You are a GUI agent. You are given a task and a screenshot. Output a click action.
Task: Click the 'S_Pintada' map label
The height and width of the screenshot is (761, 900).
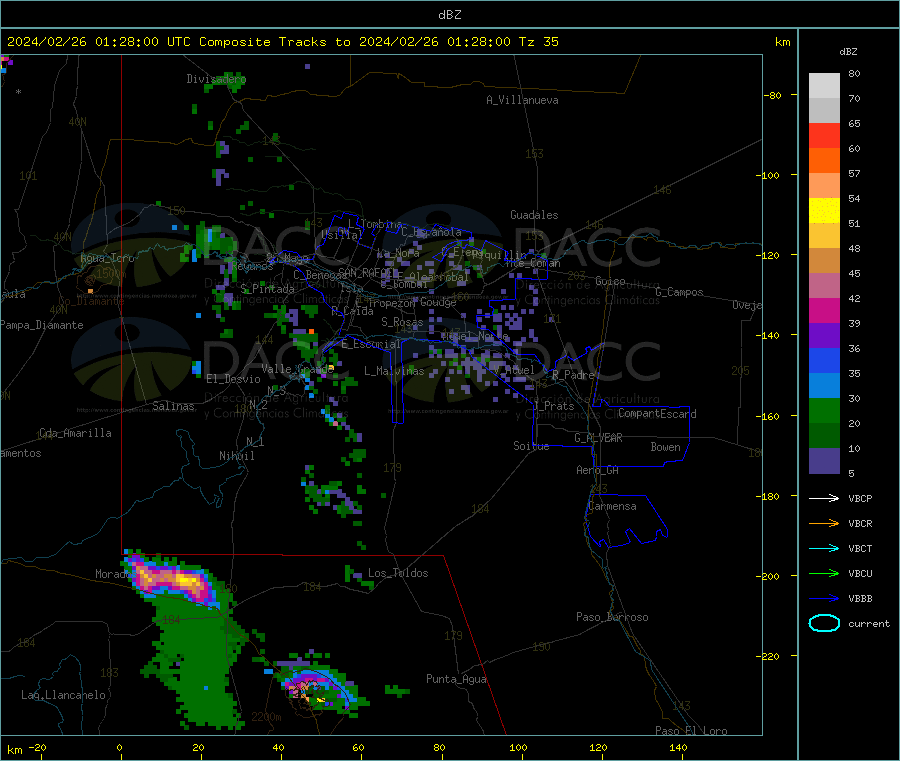(267, 289)
